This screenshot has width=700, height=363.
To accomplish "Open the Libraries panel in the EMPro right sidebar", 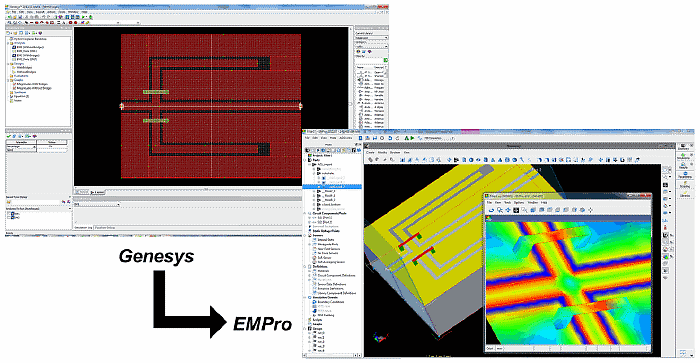I will (x=685, y=194).
